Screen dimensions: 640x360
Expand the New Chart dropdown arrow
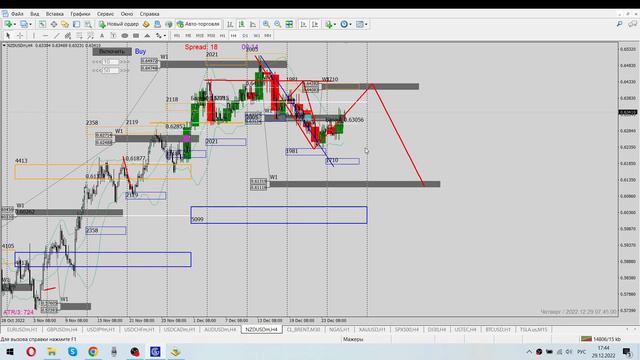click(15, 24)
